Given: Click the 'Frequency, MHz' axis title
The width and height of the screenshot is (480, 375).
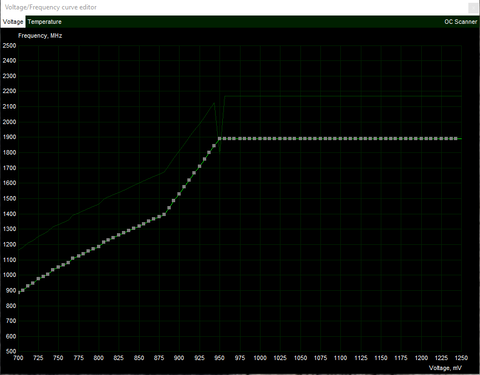Looking at the screenshot, I should (x=40, y=36).
